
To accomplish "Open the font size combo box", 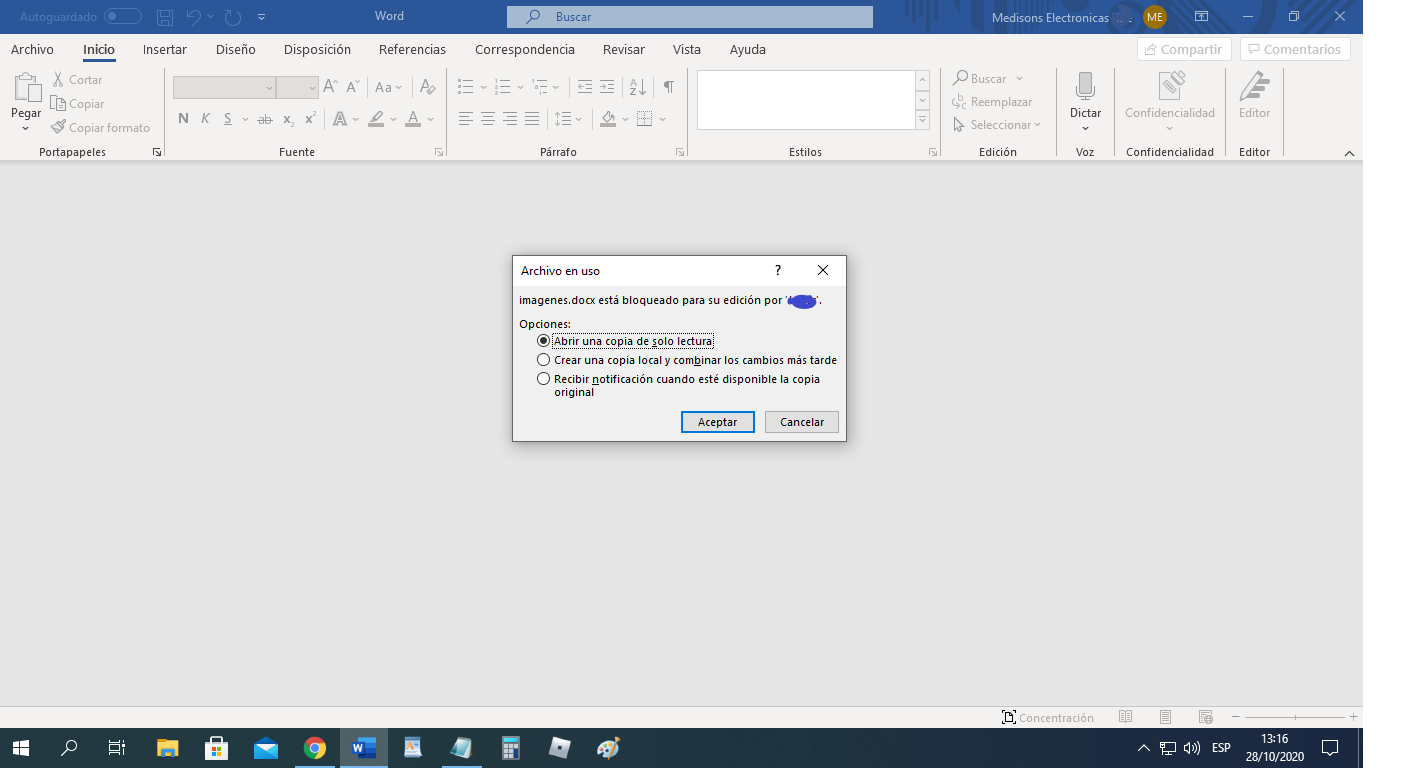I will pos(297,88).
